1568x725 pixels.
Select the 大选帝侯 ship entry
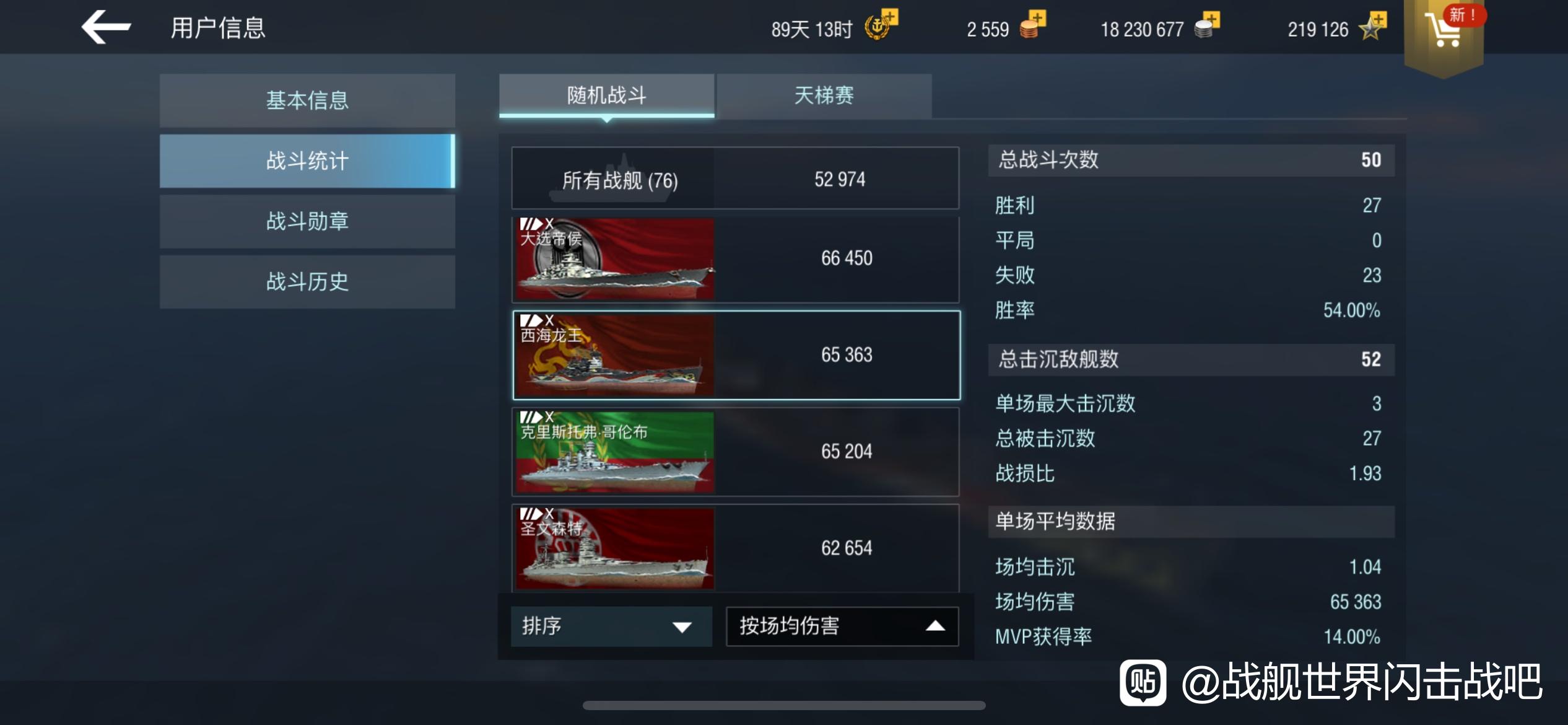point(736,258)
